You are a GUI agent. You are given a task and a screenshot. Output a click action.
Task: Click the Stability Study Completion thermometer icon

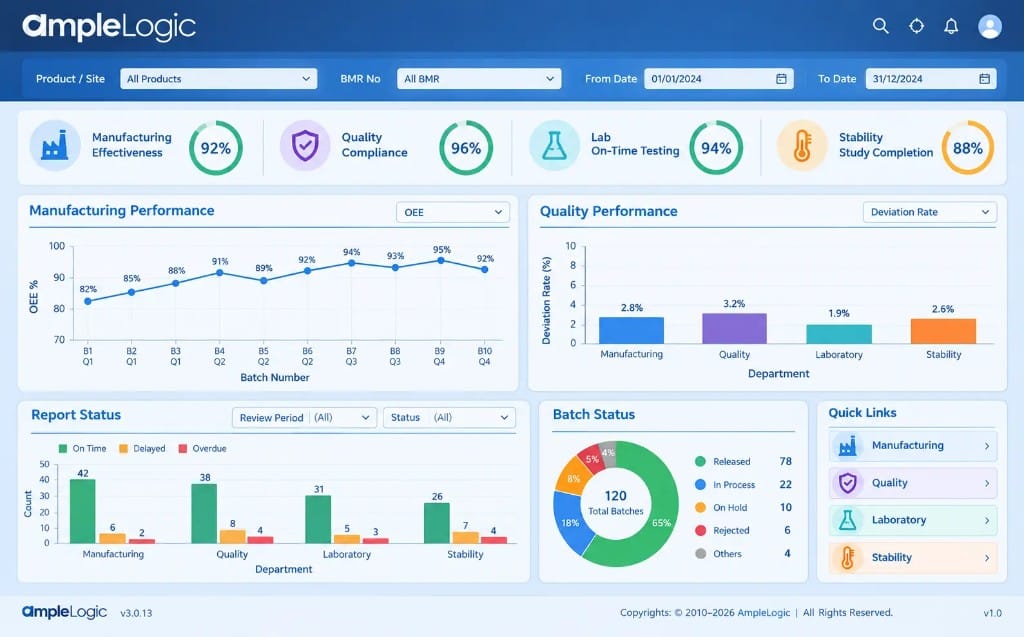(x=802, y=145)
